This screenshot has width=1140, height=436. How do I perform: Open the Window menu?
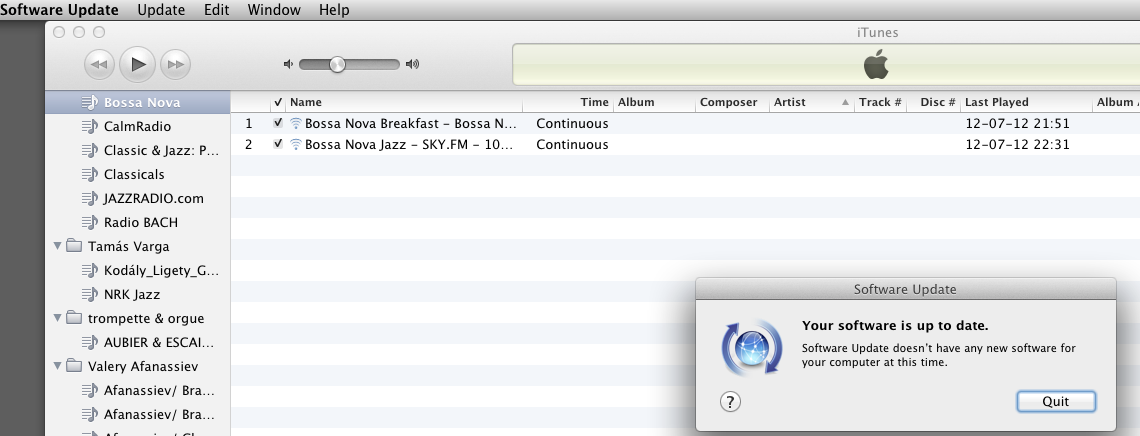point(274,9)
